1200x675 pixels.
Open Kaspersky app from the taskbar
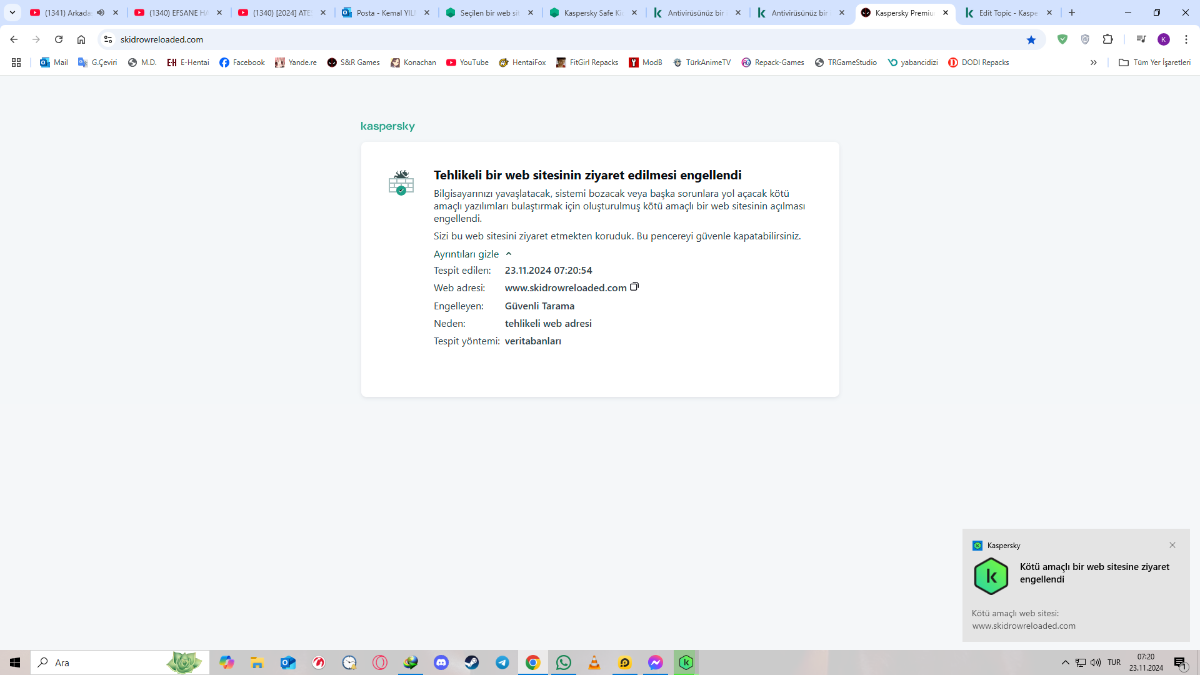point(686,662)
